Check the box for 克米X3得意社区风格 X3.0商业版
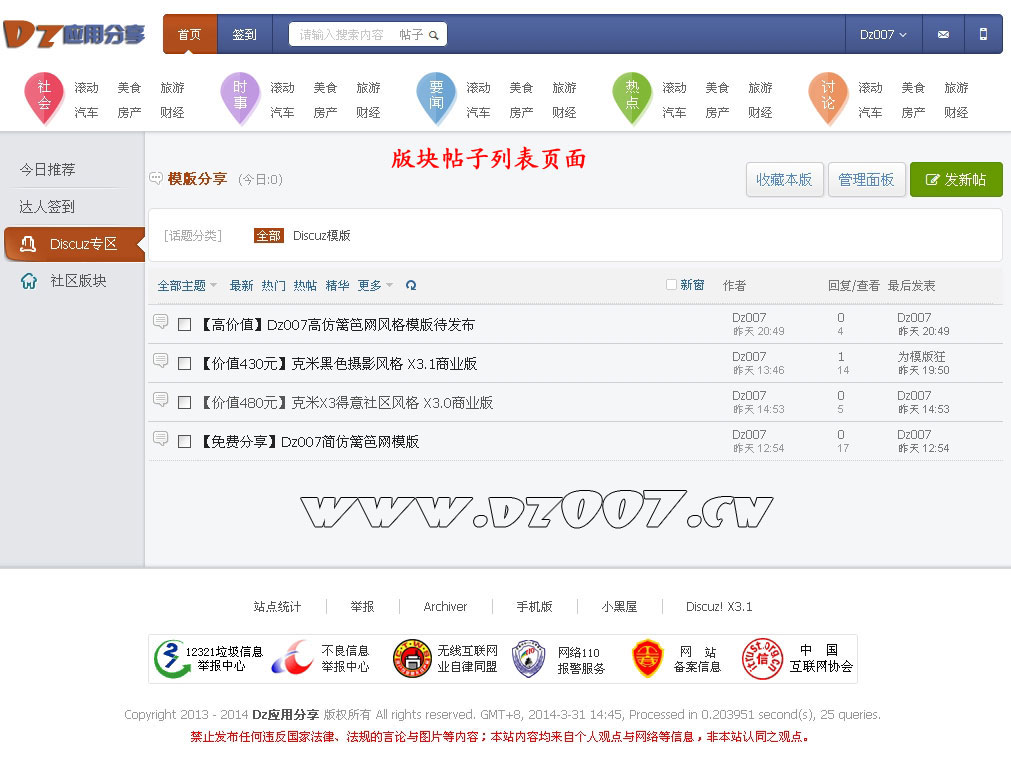The image size is (1011, 765). click(184, 402)
